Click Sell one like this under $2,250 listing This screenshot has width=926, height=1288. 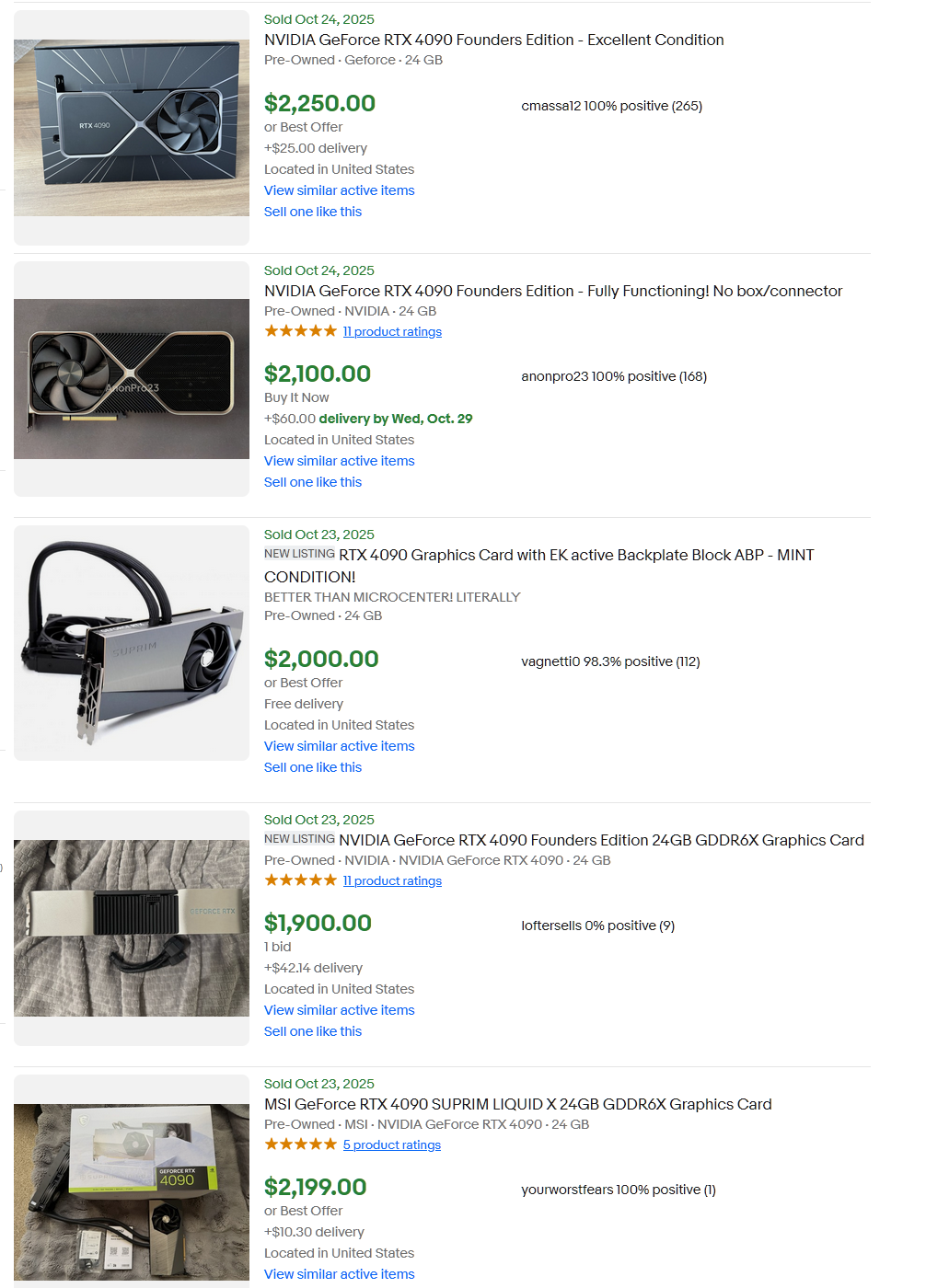[x=313, y=212]
